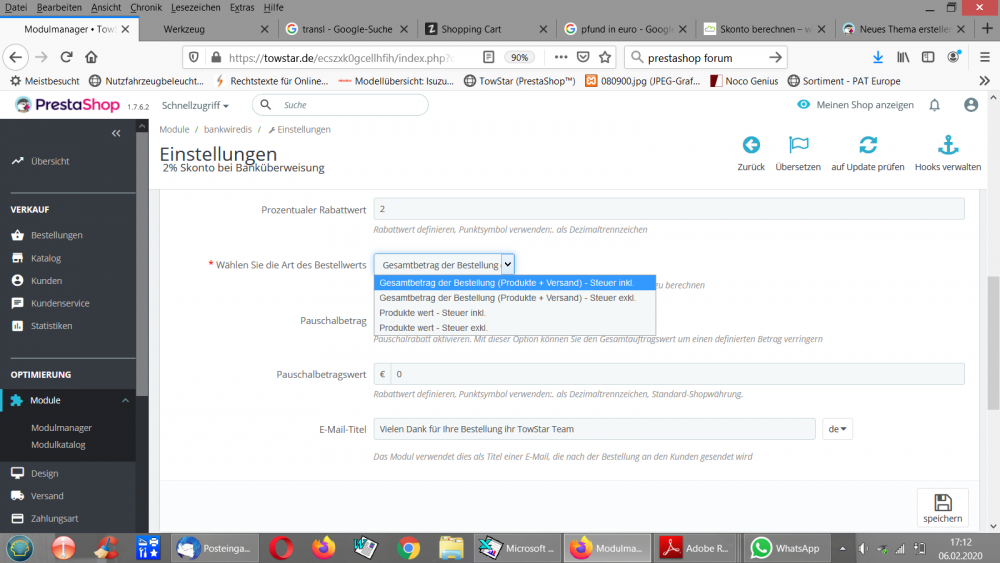The height and width of the screenshot is (563, 1000).
Task: Open Hooks verwalten anchor icon
Action: click(948, 145)
